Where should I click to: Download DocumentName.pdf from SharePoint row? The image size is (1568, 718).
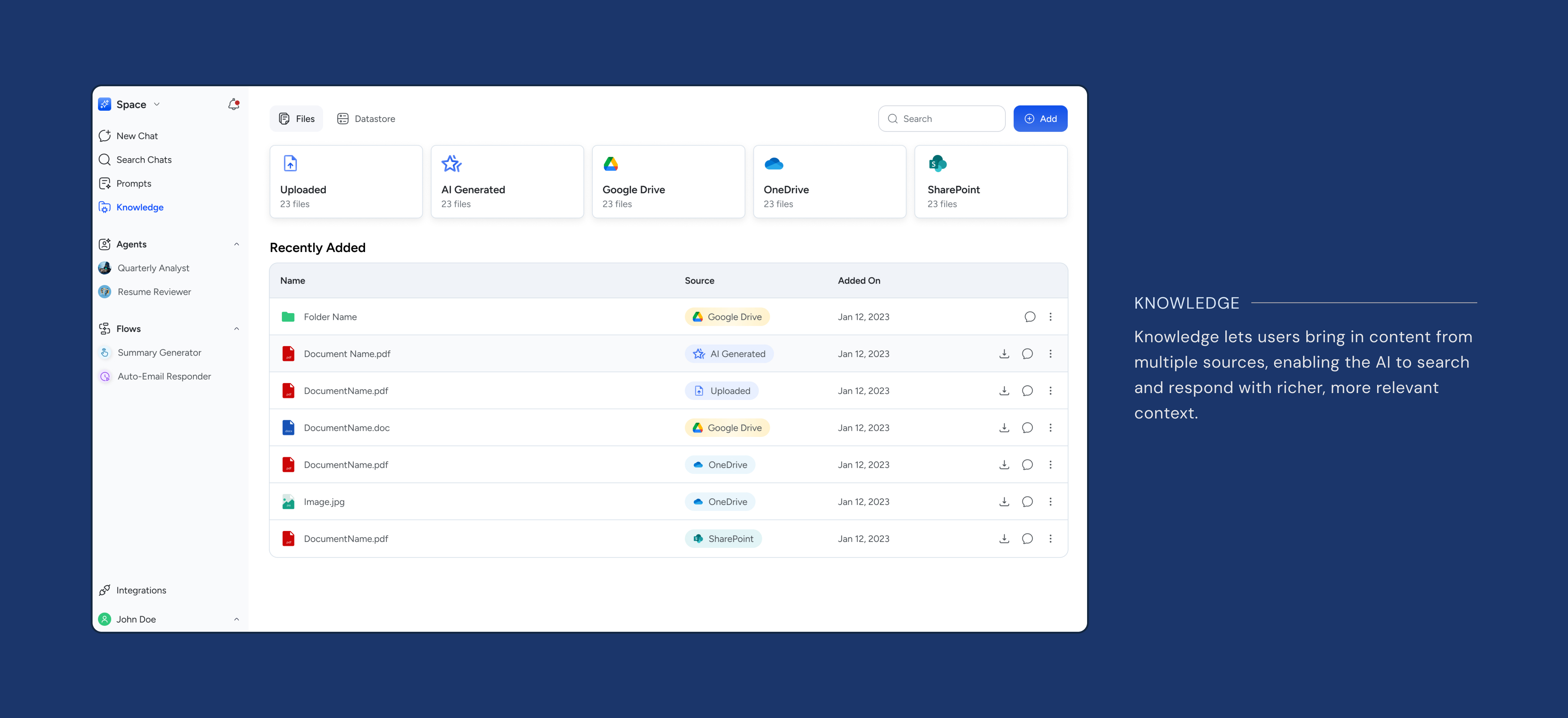coord(1004,538)
